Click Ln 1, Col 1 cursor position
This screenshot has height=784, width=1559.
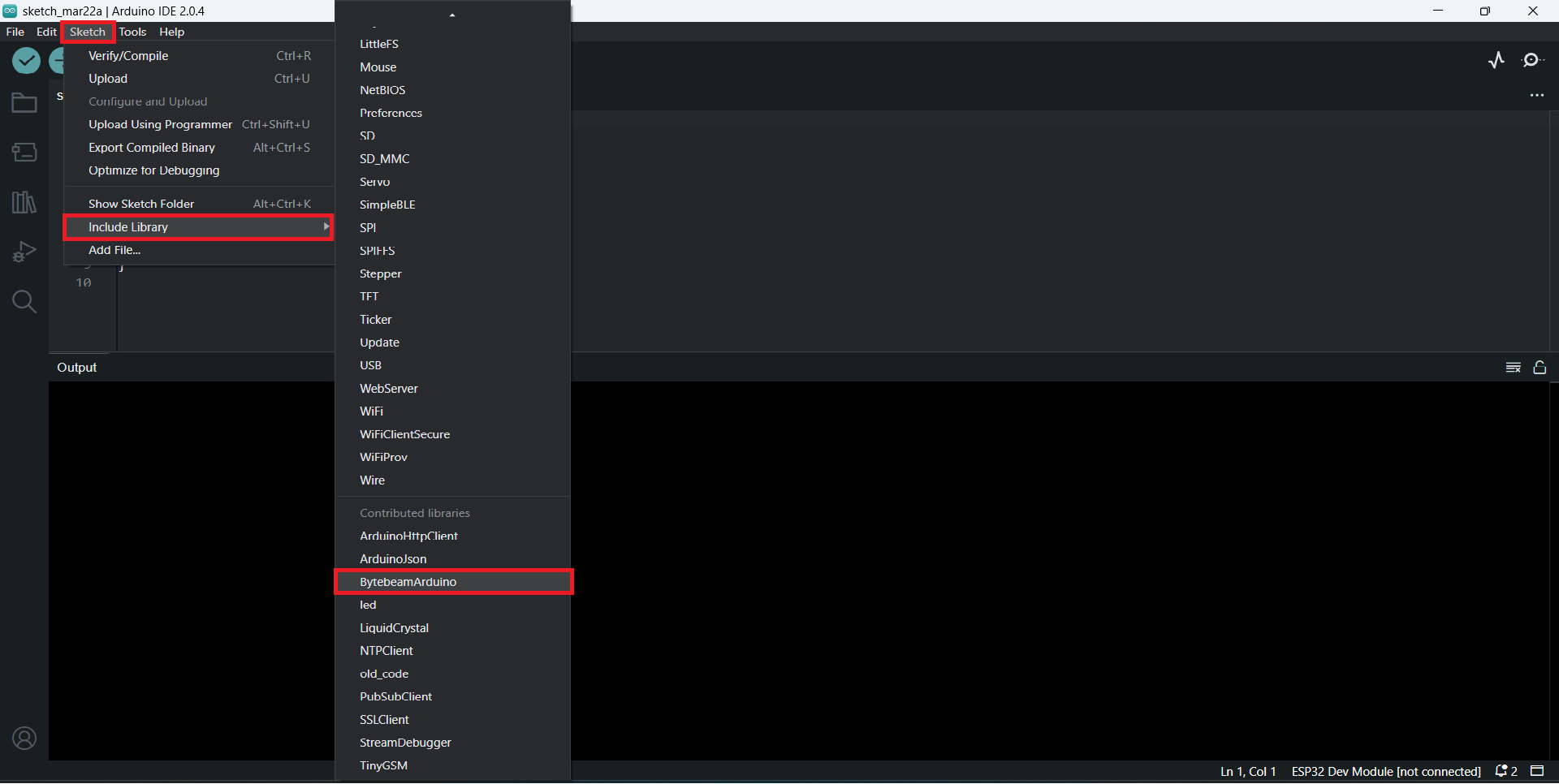(x=1248, y=772)
